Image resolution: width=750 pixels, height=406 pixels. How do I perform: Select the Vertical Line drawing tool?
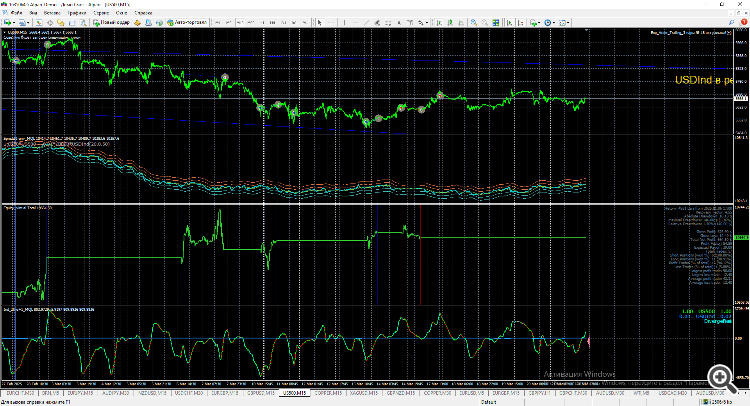(x=344, y=22)
